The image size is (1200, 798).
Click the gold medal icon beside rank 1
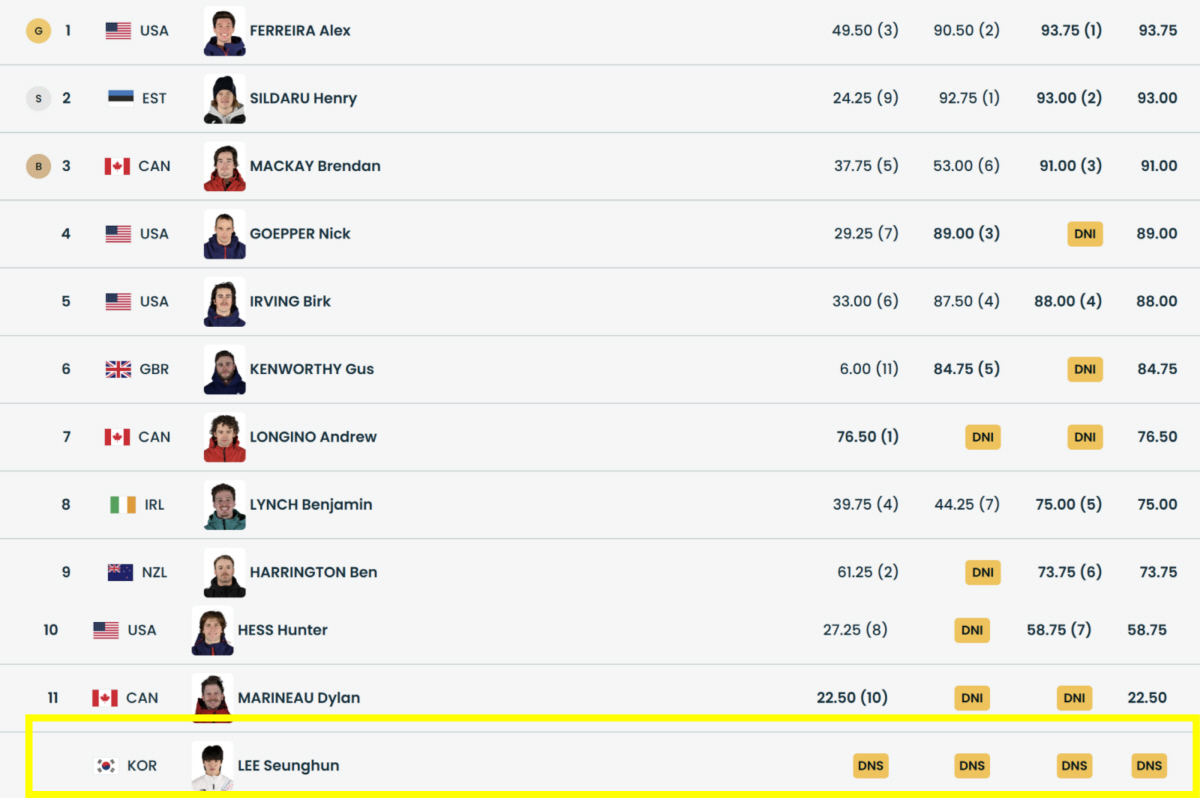[x=38, y=31]
